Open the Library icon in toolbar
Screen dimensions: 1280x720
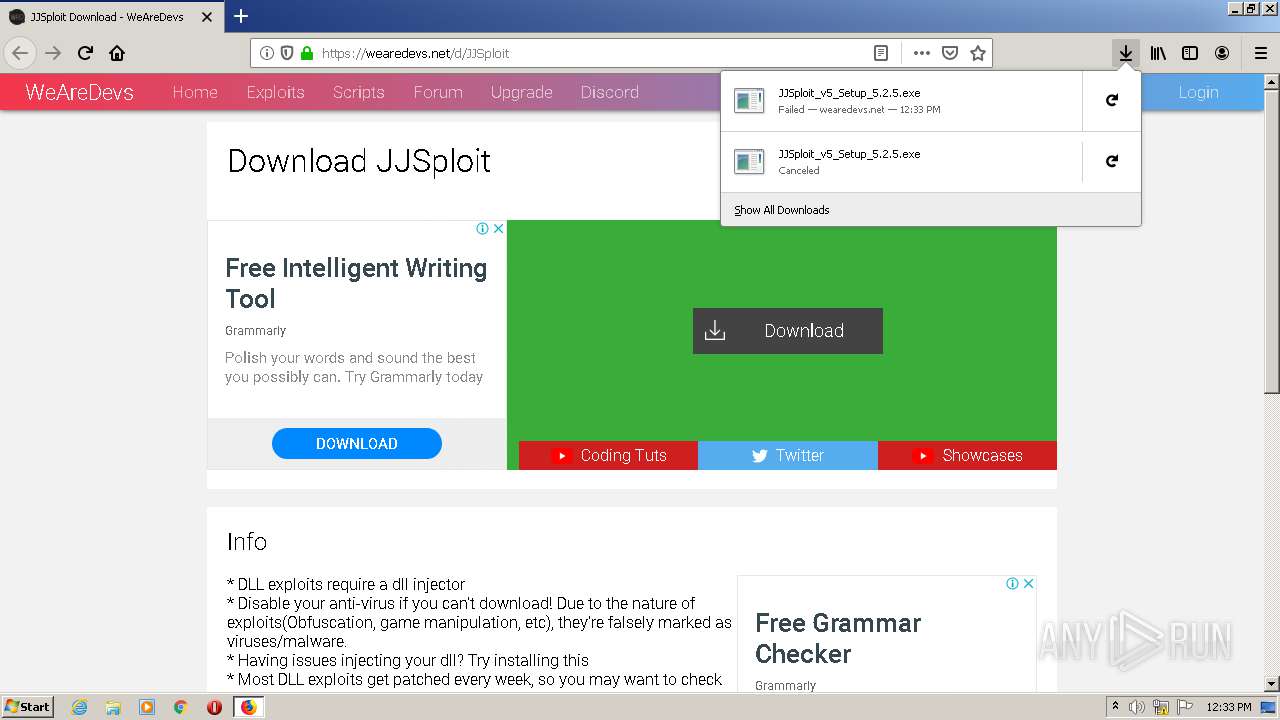[x=1158, y=53]
